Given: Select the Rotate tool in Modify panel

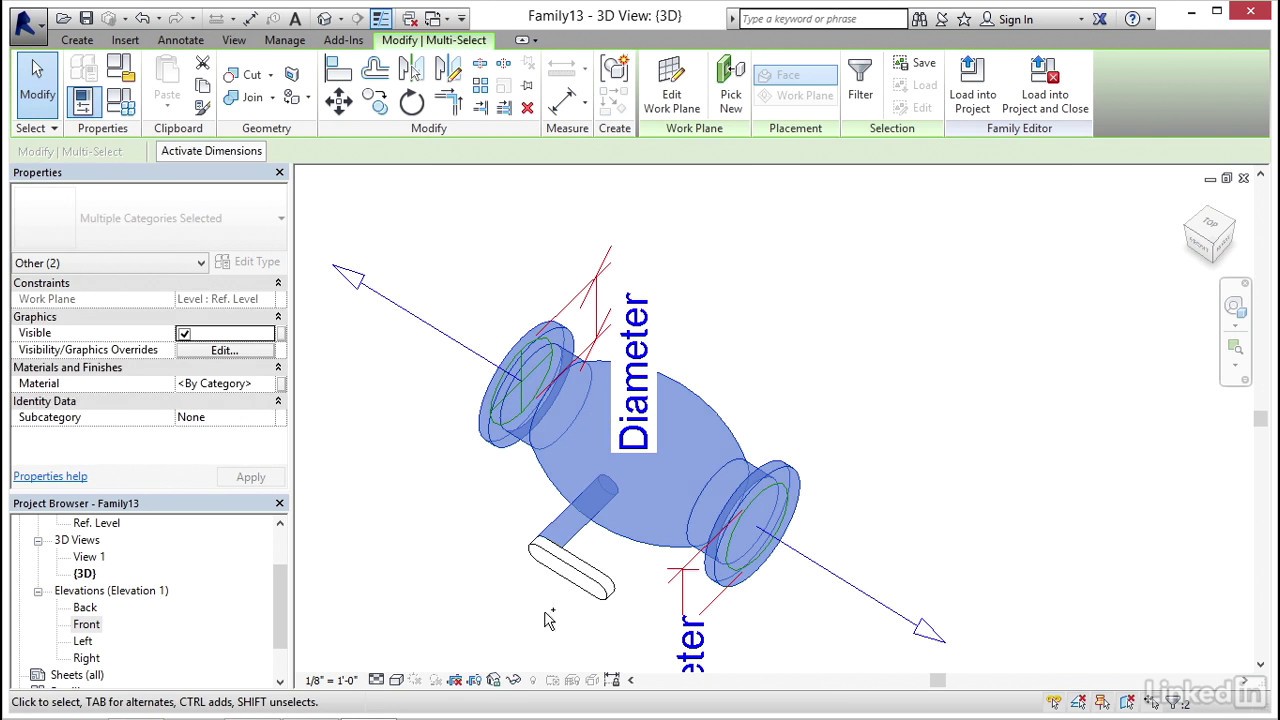Looking at the screenshot, I should point(411,102).
